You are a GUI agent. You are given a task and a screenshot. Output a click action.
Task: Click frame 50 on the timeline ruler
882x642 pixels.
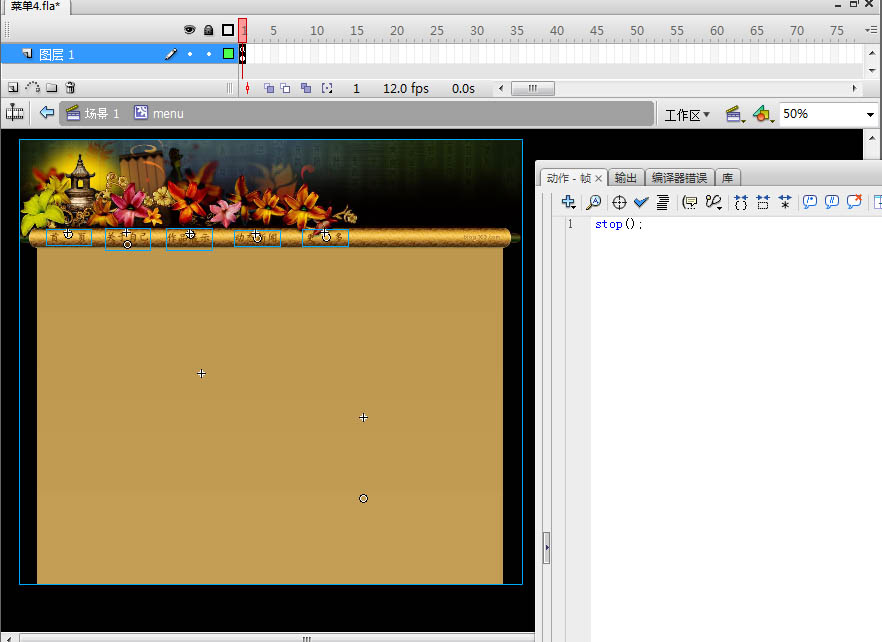point(637,30)
